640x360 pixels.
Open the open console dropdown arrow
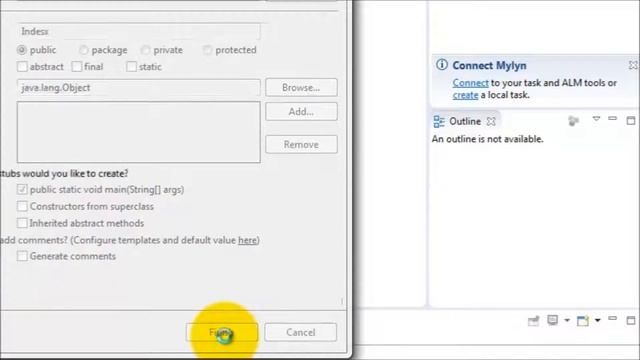click(598, 320)
